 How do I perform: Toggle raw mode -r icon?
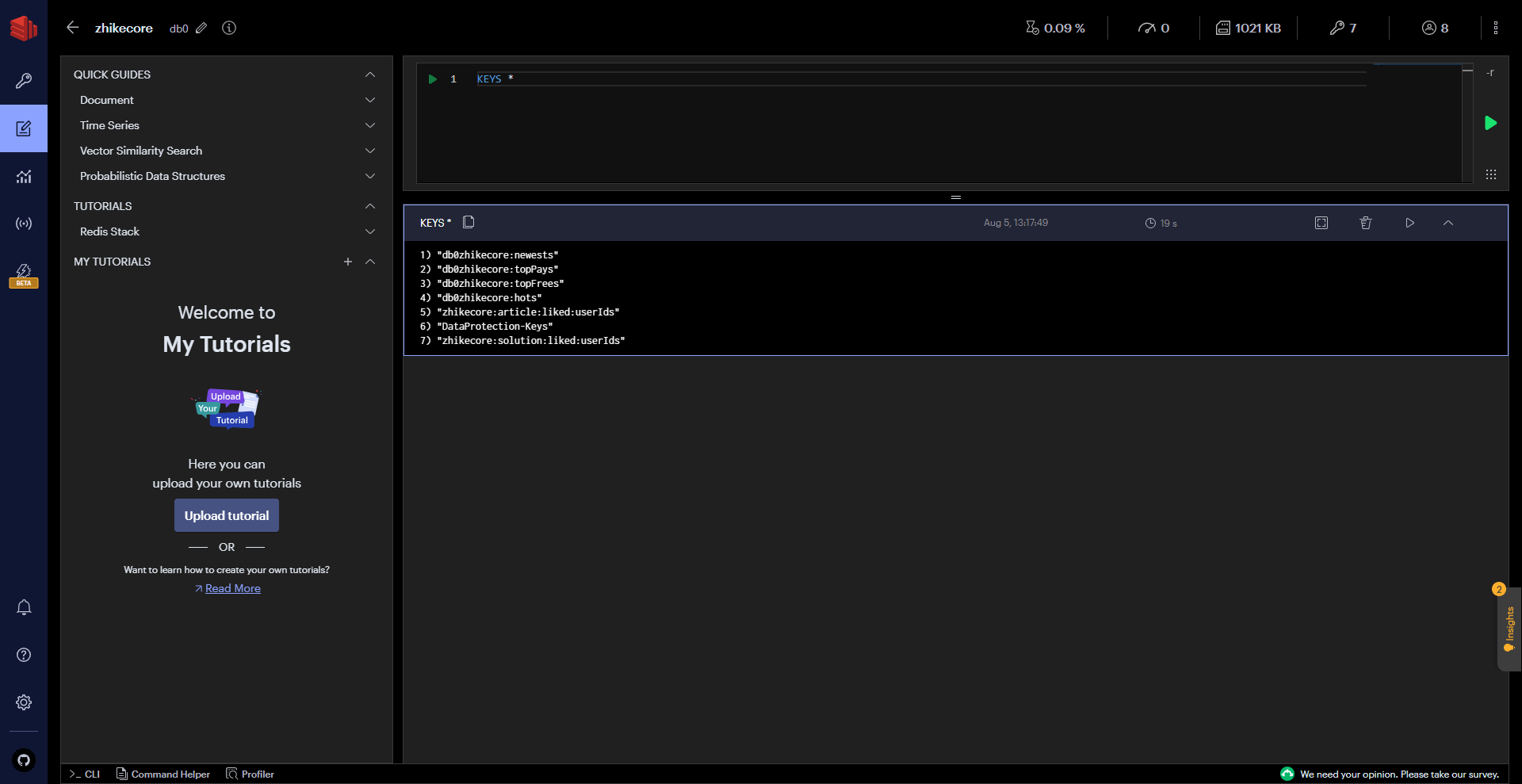(x=1490, y=73)
